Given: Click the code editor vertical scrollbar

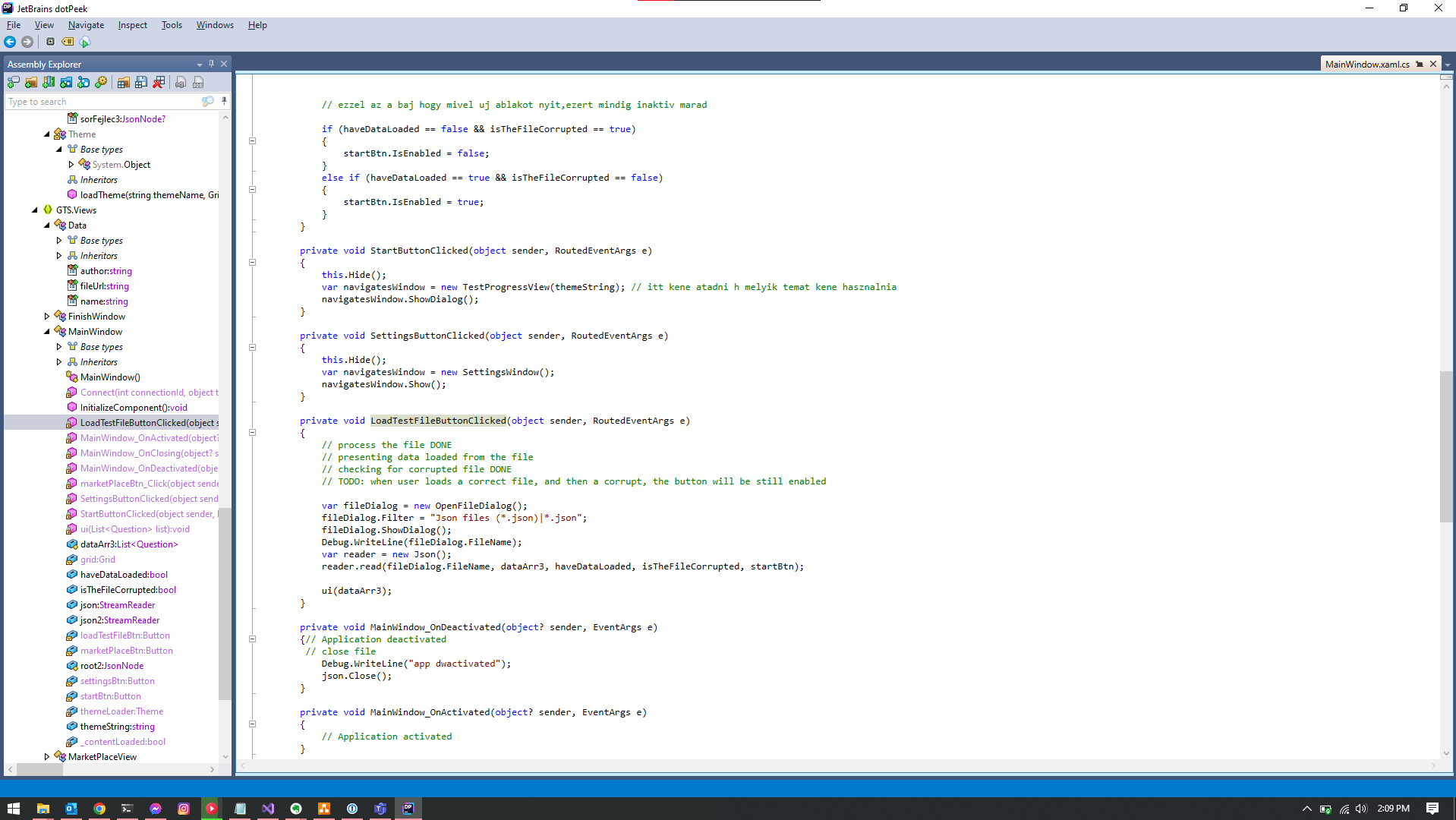Looking at the screenshot, I should [1446, 446].
